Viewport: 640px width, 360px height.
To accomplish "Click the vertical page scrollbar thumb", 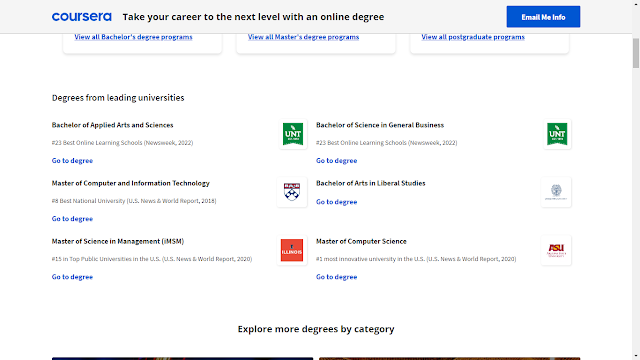I will pos(636,53).
